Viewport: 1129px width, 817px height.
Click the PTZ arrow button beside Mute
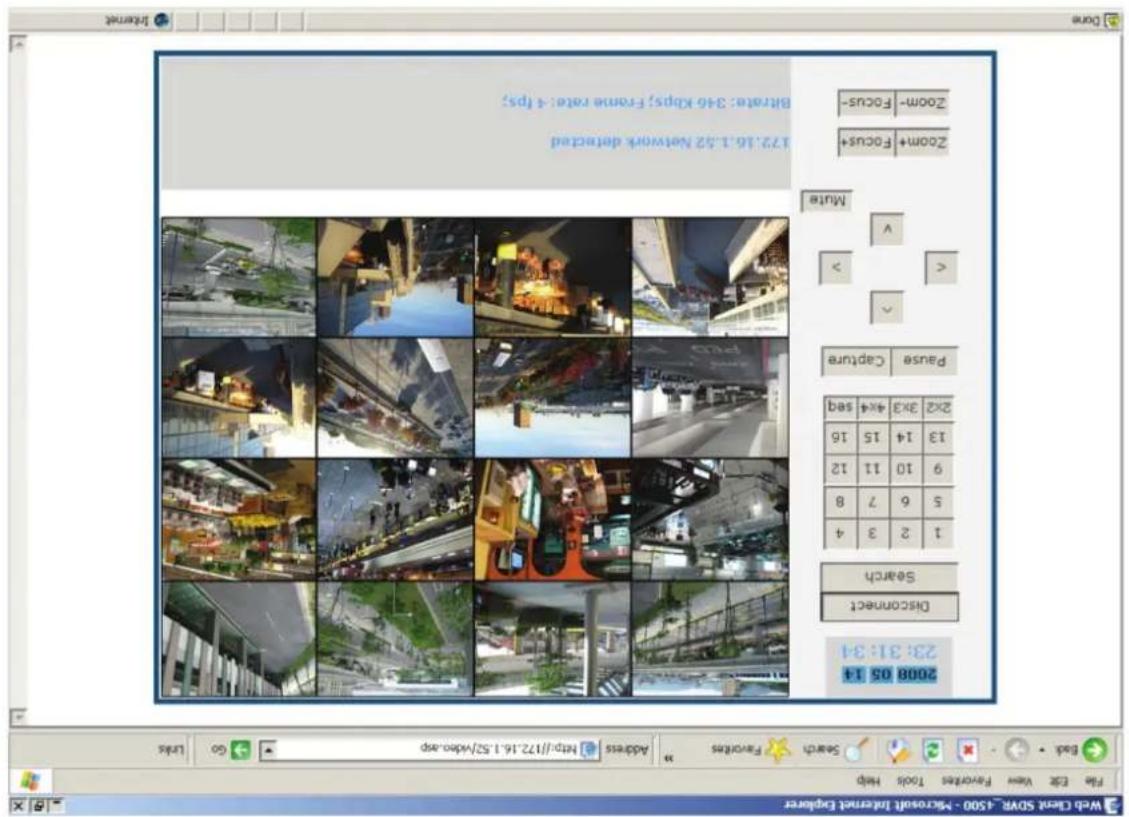click(x=887, y=230)
